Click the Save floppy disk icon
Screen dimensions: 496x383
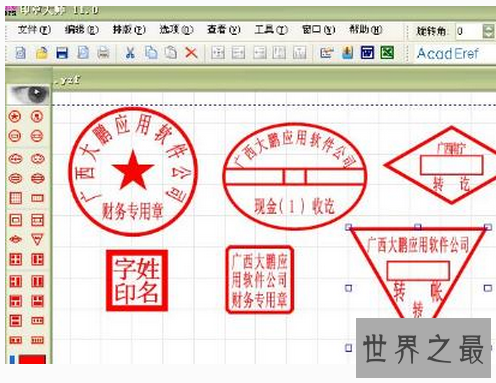tap(62, 53)
